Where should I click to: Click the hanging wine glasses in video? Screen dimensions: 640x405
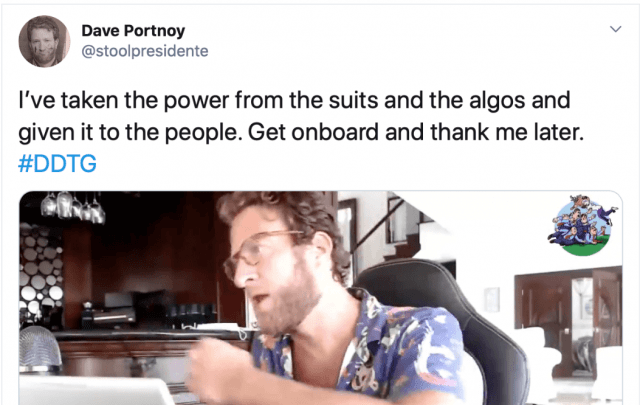coord(73,207)
